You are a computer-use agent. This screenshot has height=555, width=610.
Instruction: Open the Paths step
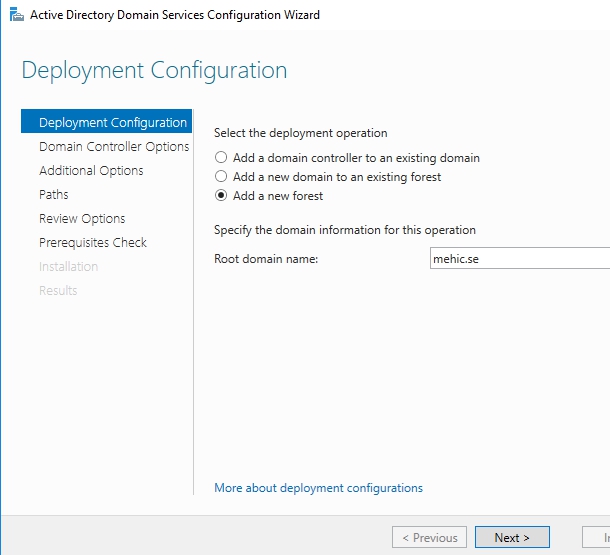[54, 195]
